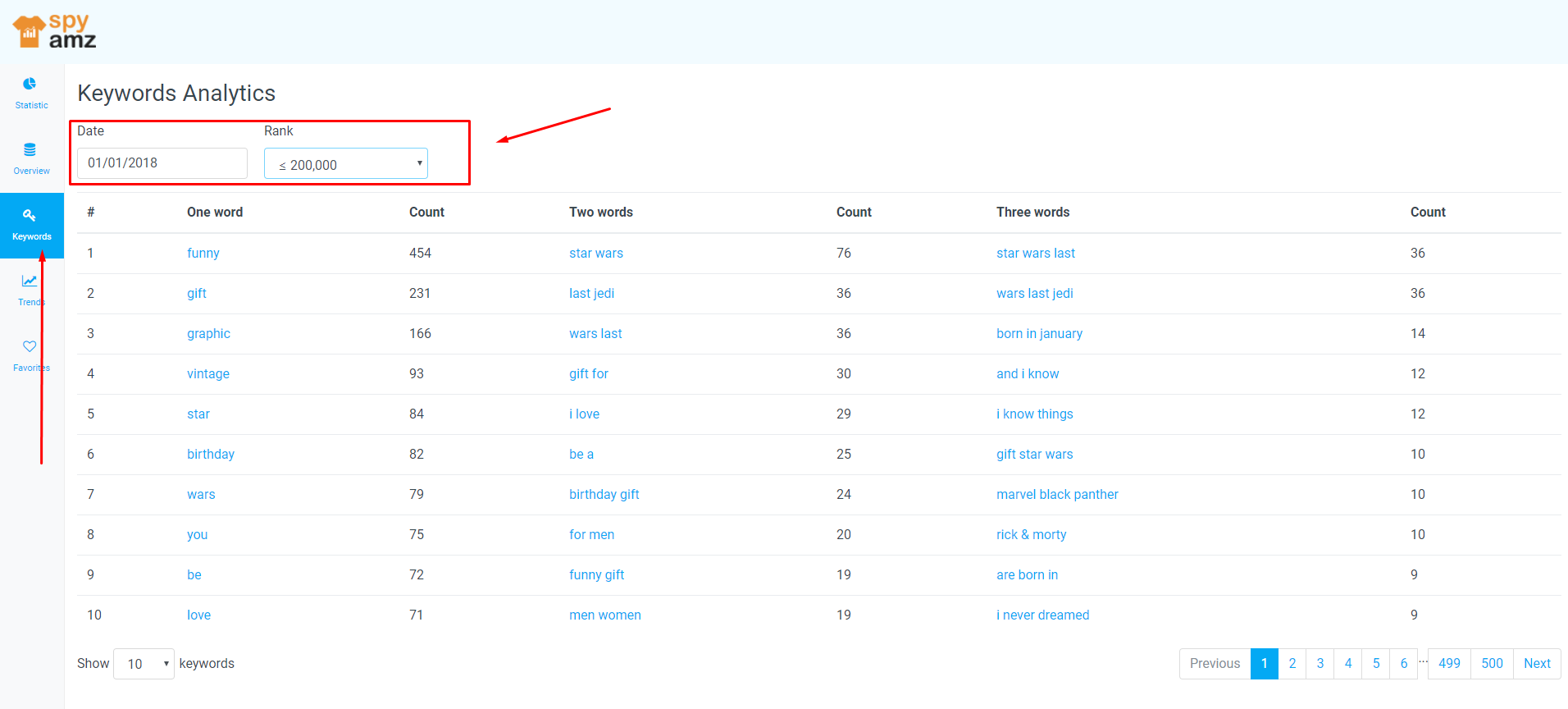Click the one-word keyword 'love'
Image resolution: width=1568 pixels, height=709 pixels.
[x=198, y=615]
